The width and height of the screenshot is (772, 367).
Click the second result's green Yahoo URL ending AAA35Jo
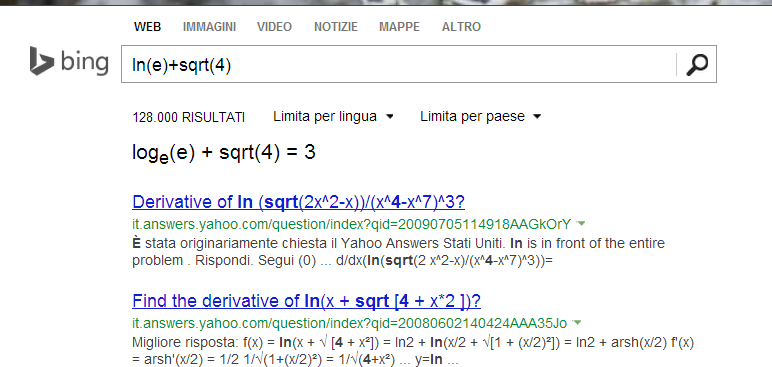click(350, 324)
